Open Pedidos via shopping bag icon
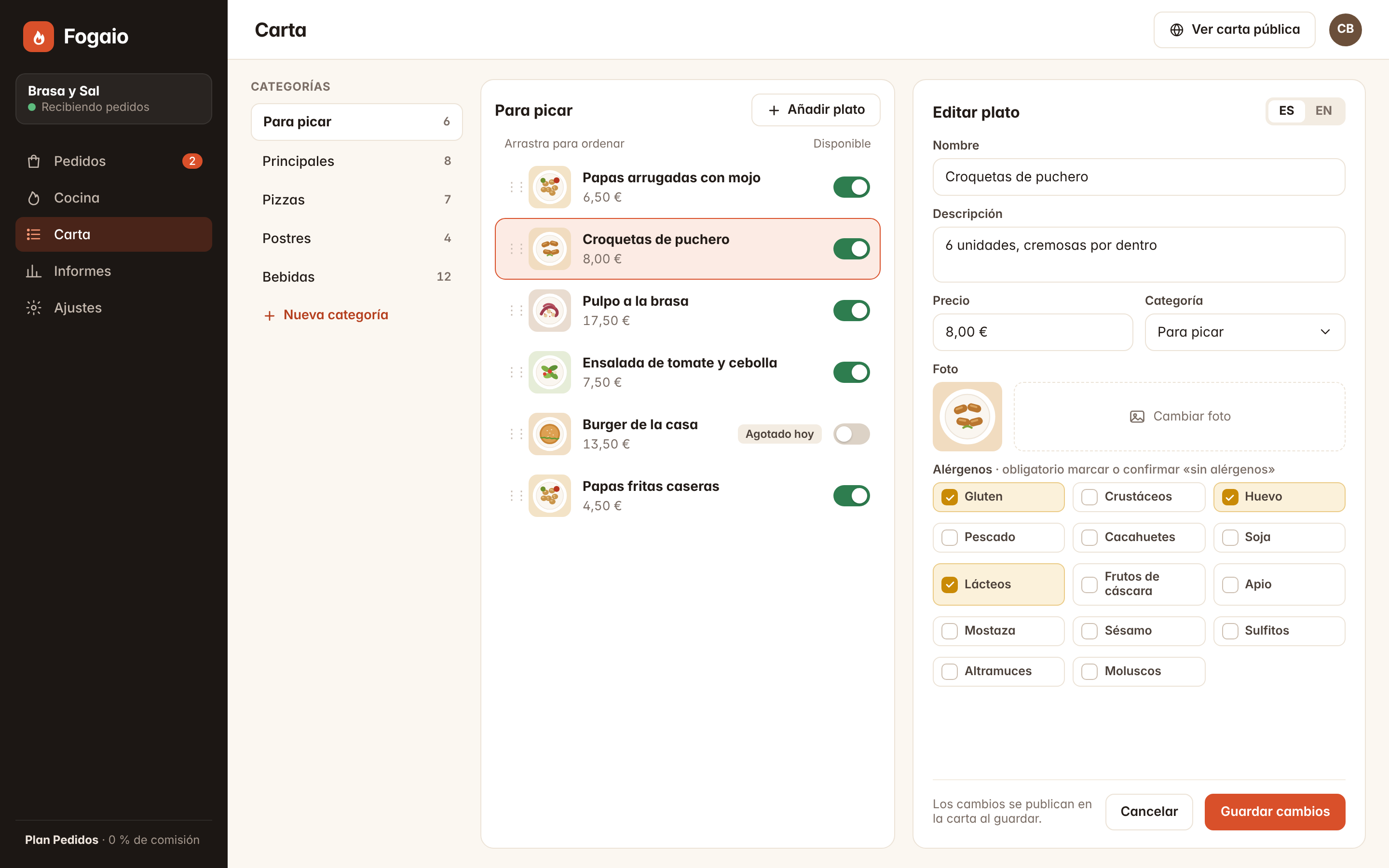 [34, 162]
